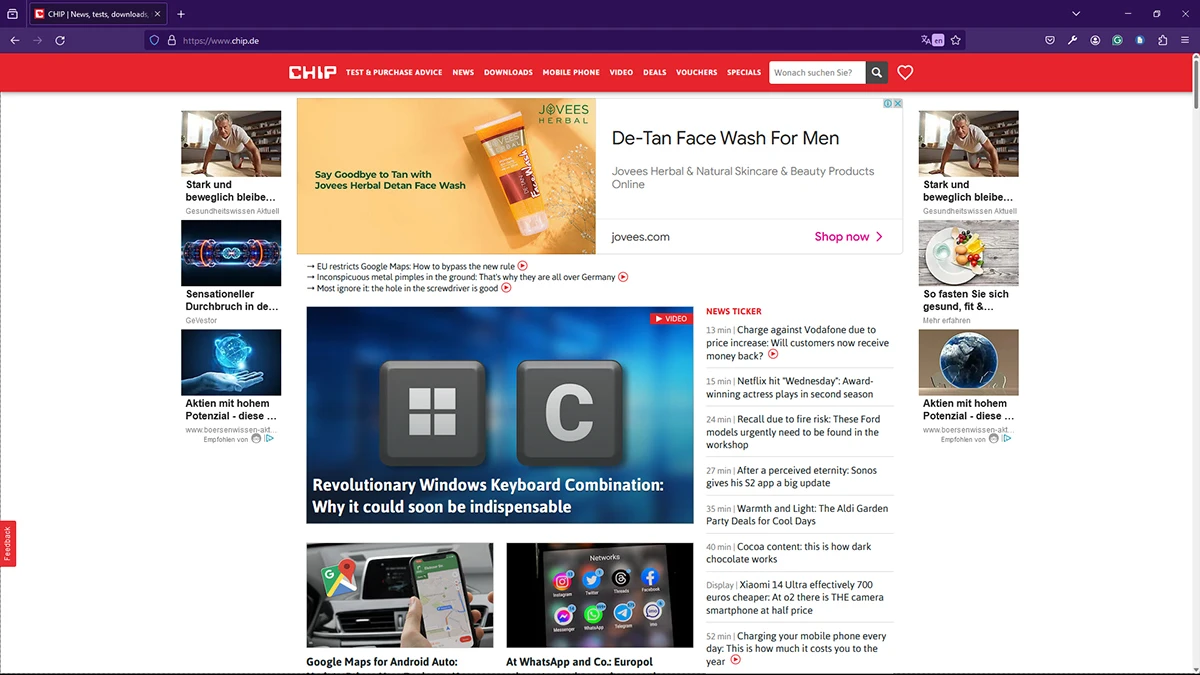Open the Firefox application menu
Image resolution: width=1200 pixels, height=675 pixels.
[x=1185, y=40]
